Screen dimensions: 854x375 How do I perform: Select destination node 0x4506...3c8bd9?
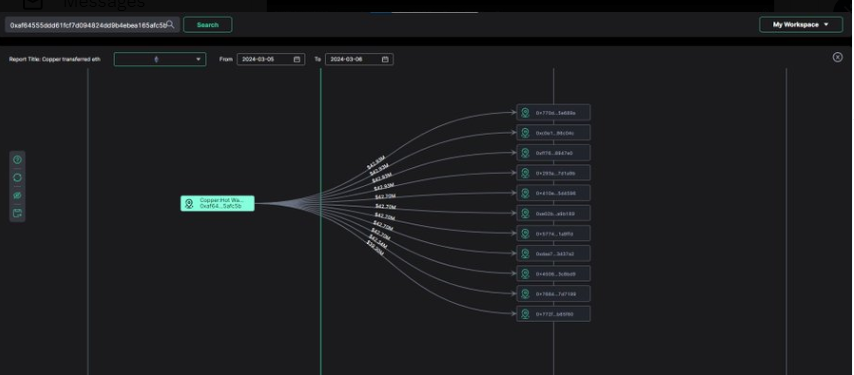tap(553, 274)
